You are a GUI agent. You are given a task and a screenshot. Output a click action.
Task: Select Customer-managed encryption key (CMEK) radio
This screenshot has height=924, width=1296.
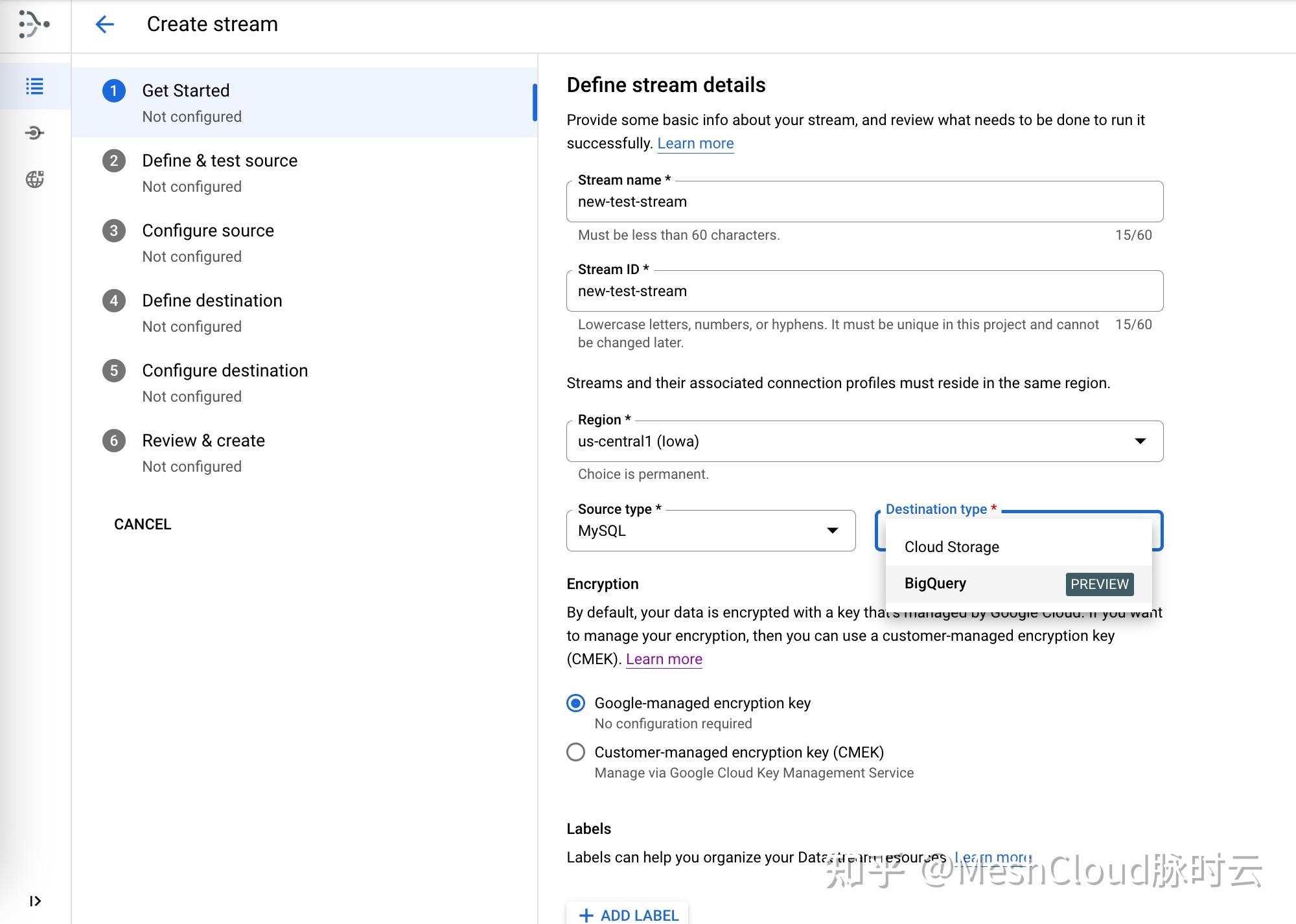click(575, 752)
